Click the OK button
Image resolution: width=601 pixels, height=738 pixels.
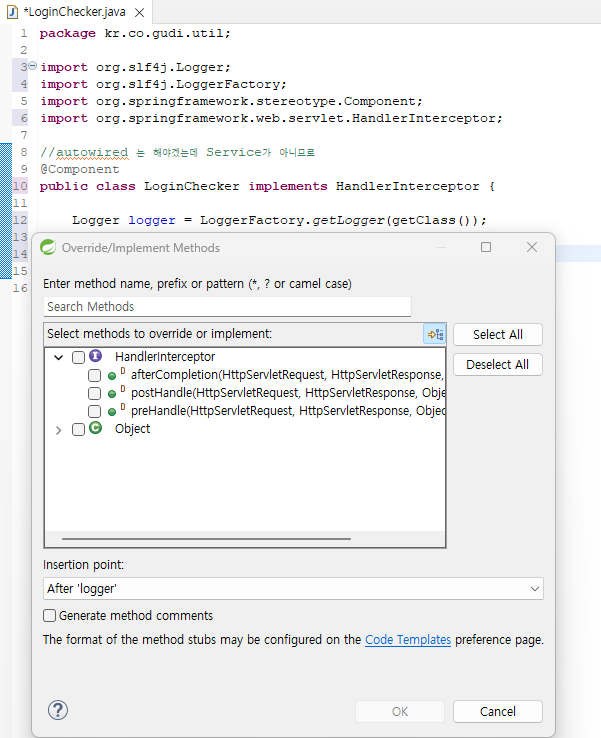[x=400, y=711]
